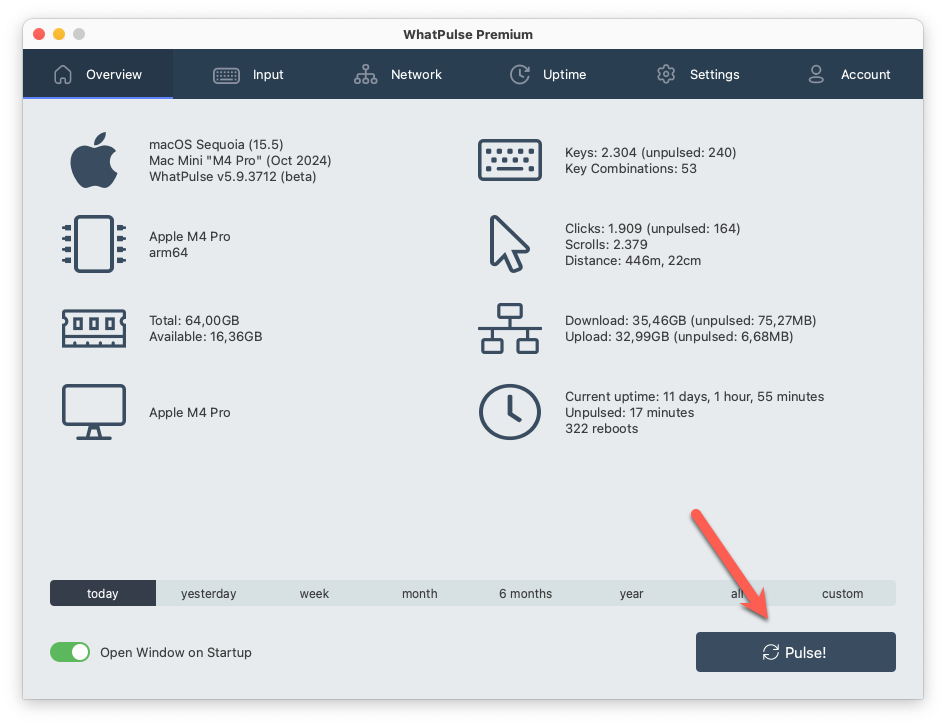
Task: Click the clock uptime icon
Action: tap(510, 412)
